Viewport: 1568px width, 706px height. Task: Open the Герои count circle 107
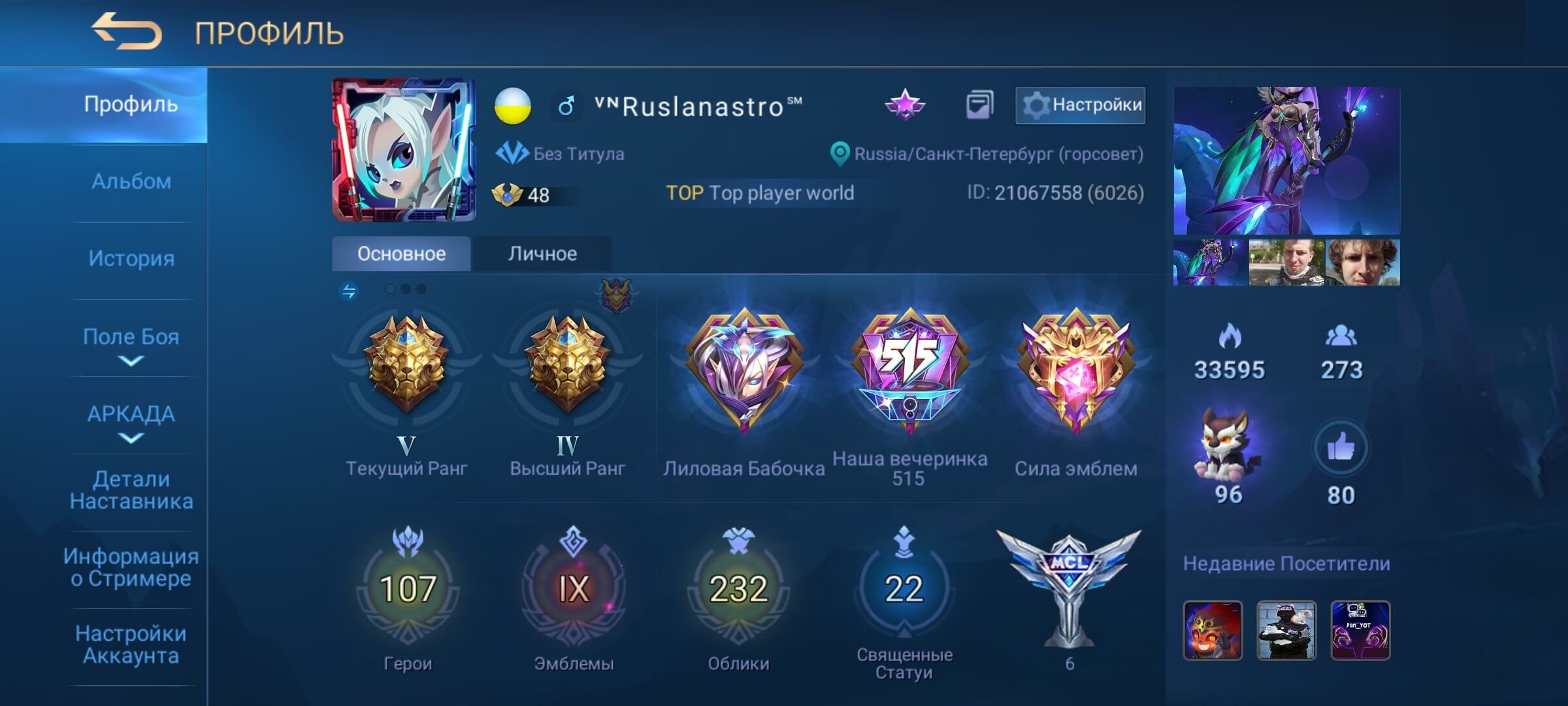(408, 588)
